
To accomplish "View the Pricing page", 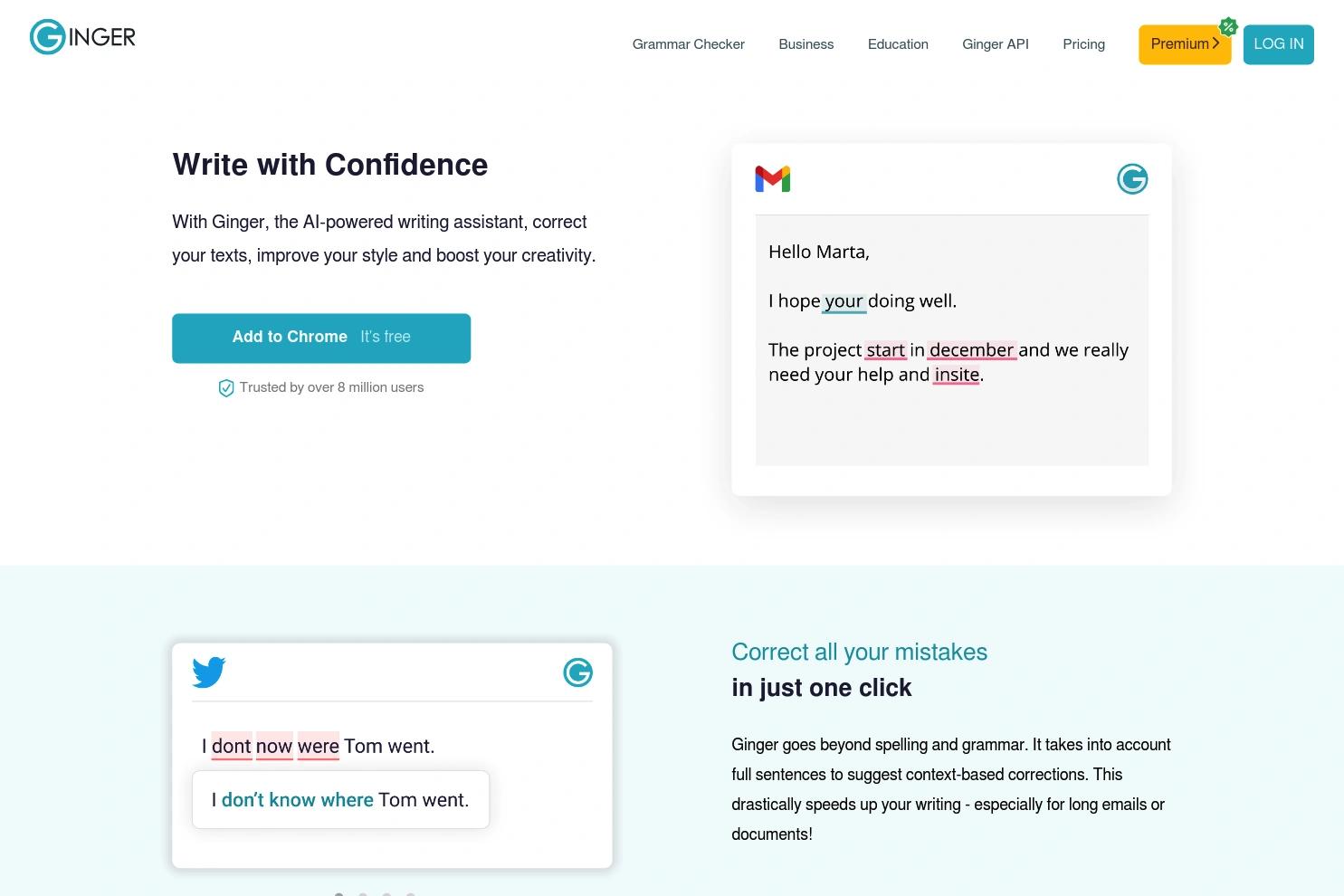I will click(x=1083, y=44).
